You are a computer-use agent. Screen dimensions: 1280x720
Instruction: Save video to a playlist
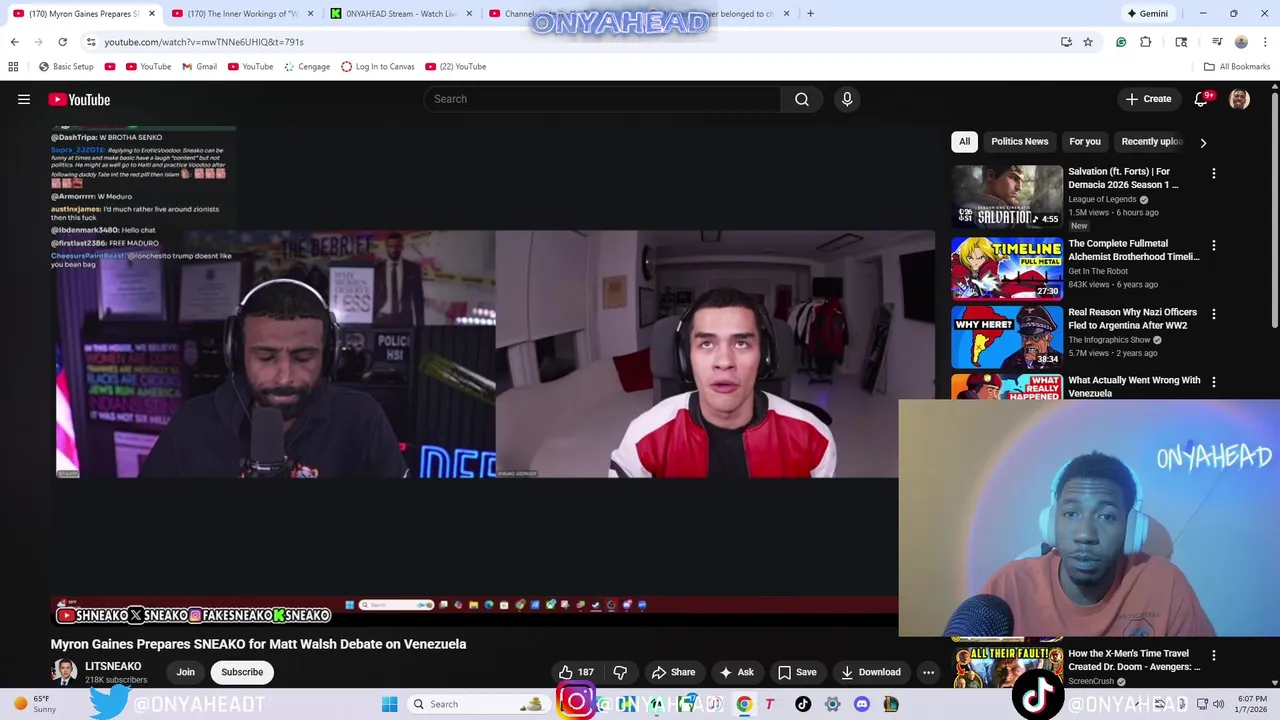(797, 672)
